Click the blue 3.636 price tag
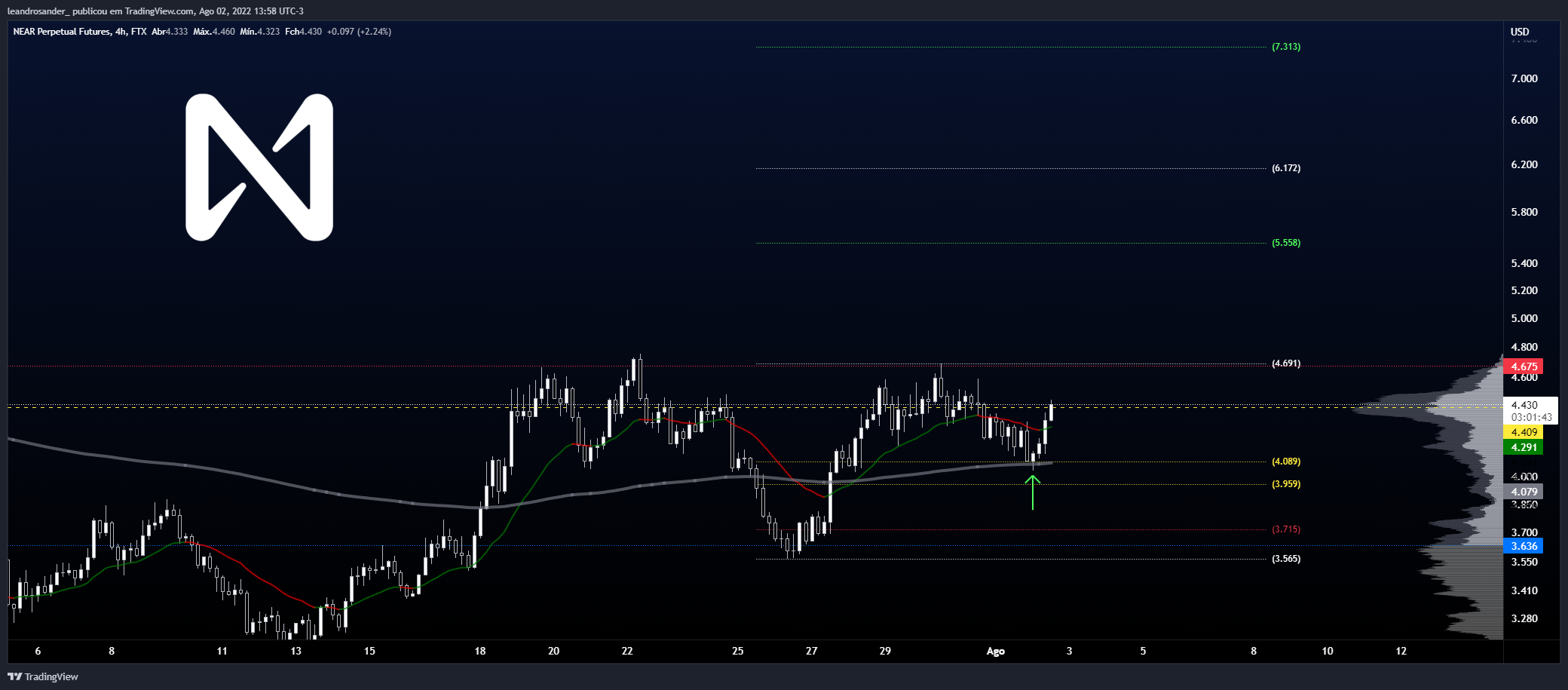The width and height of the screenshot is (1568, 690). tap(1524, 546)
